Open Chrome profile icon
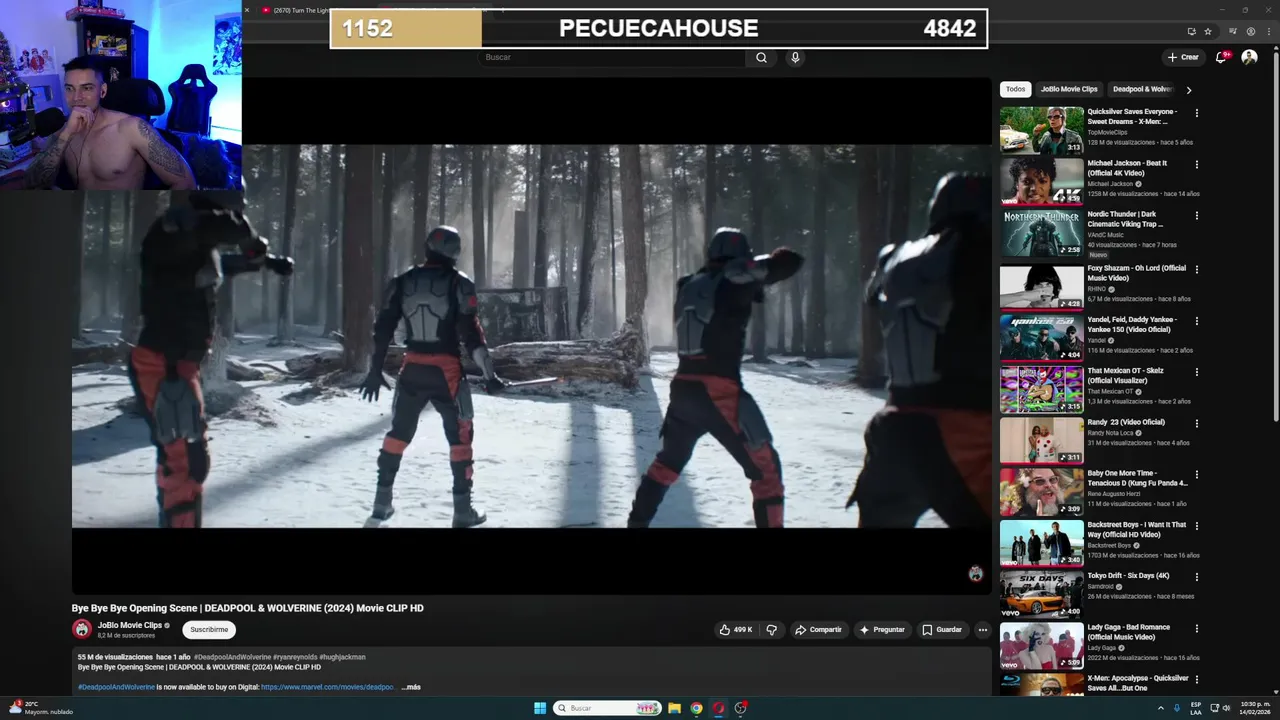The image size is (1280, 720). [x=1251, y=31]
